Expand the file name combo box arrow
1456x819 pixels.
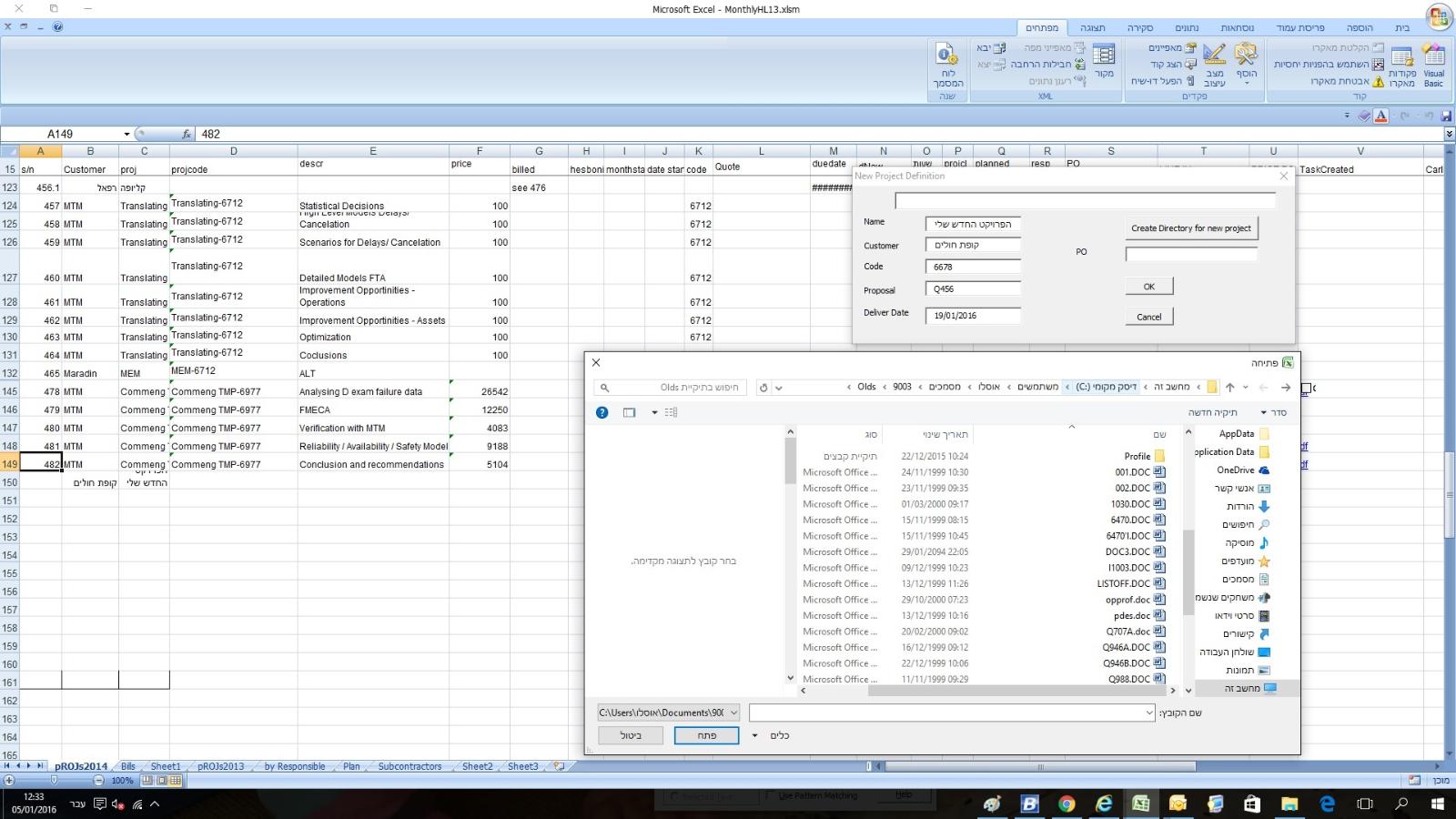point(1148,713)
